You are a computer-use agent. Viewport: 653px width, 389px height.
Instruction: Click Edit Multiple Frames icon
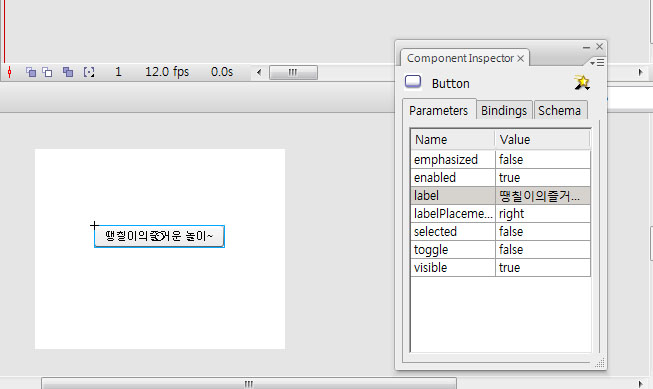(68, 72)
